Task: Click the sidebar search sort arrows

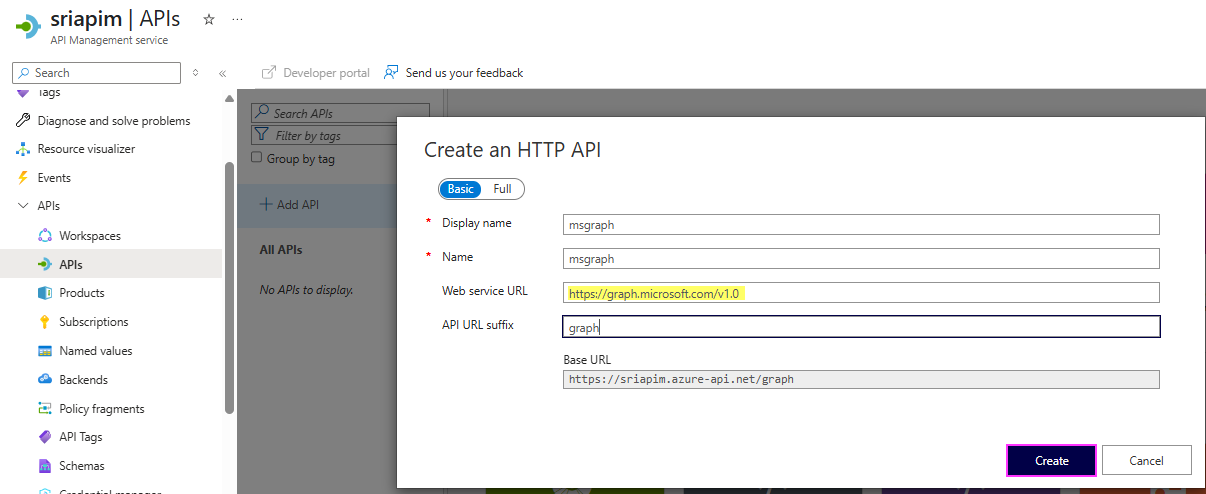Action: coord(195,73)
